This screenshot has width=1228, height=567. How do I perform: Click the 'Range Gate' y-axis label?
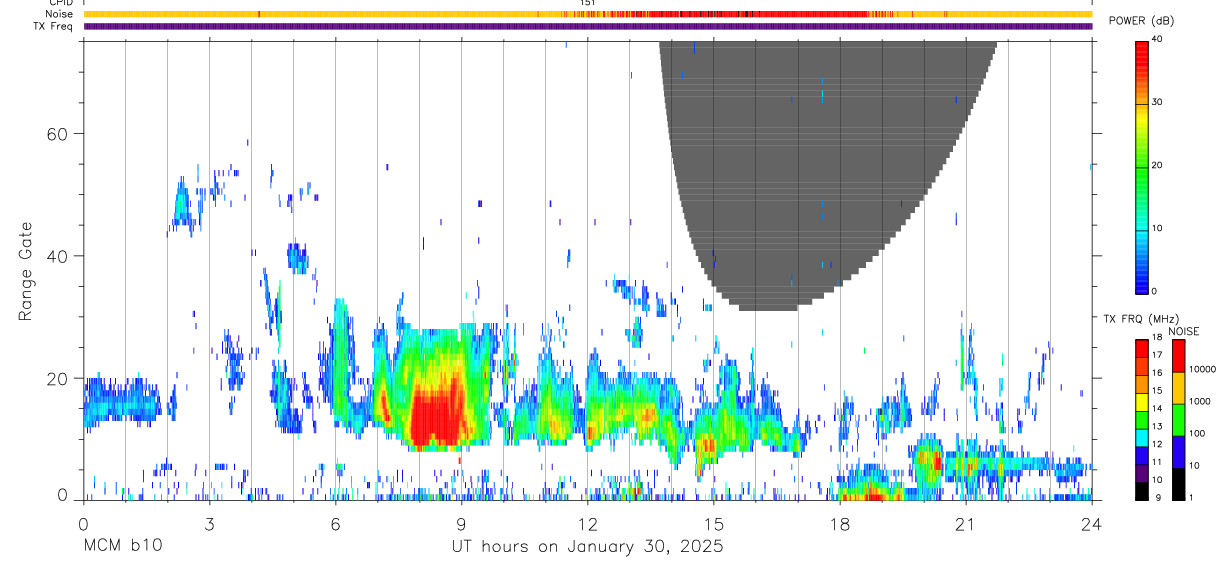(x=26, y=270)
